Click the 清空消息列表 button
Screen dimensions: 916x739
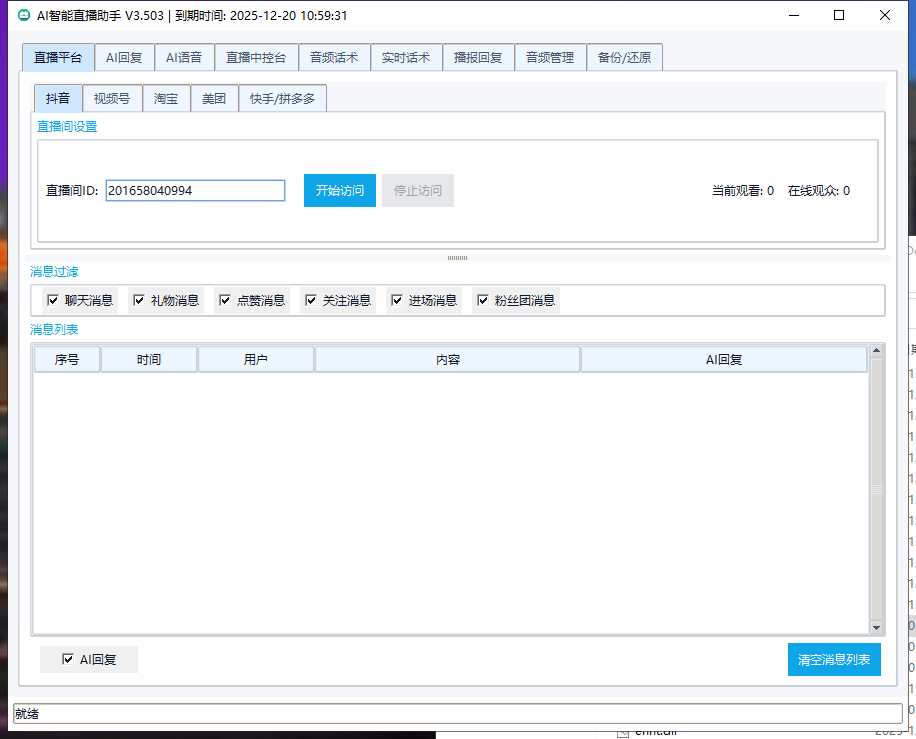(834, 660)
